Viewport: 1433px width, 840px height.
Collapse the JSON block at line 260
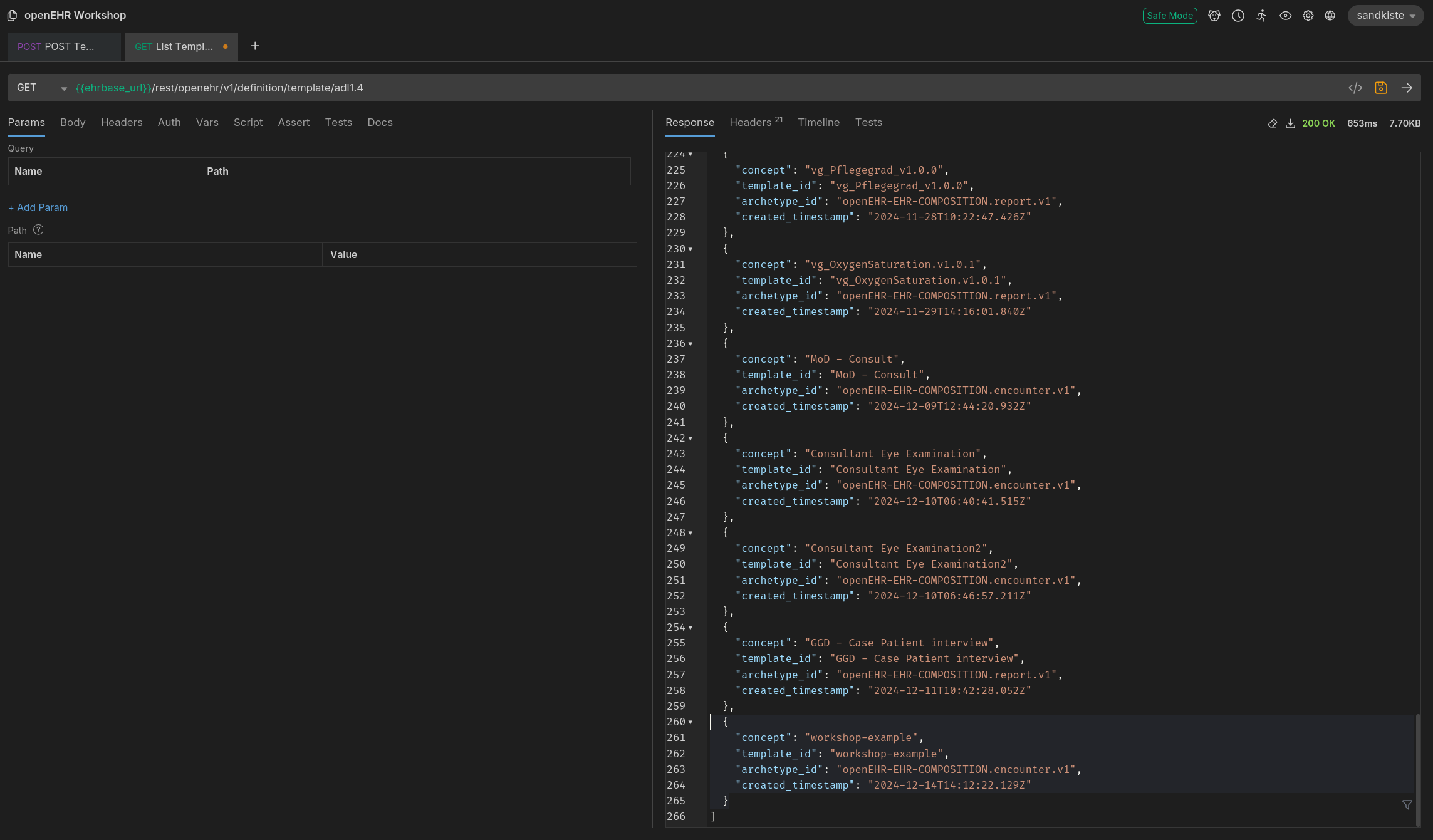[690, 722]
